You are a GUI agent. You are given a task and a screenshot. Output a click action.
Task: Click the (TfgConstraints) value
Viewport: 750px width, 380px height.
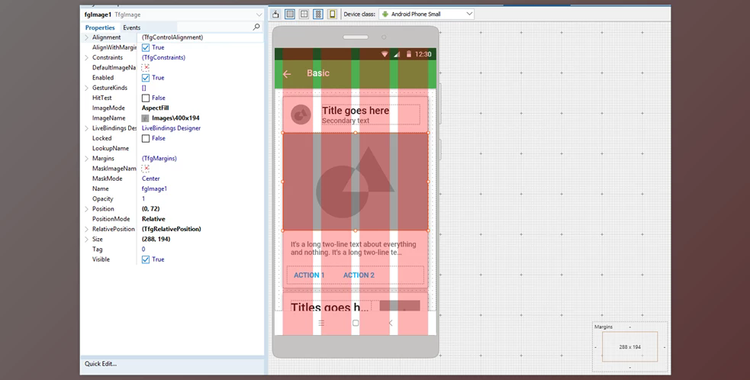[x=164, y=57]
